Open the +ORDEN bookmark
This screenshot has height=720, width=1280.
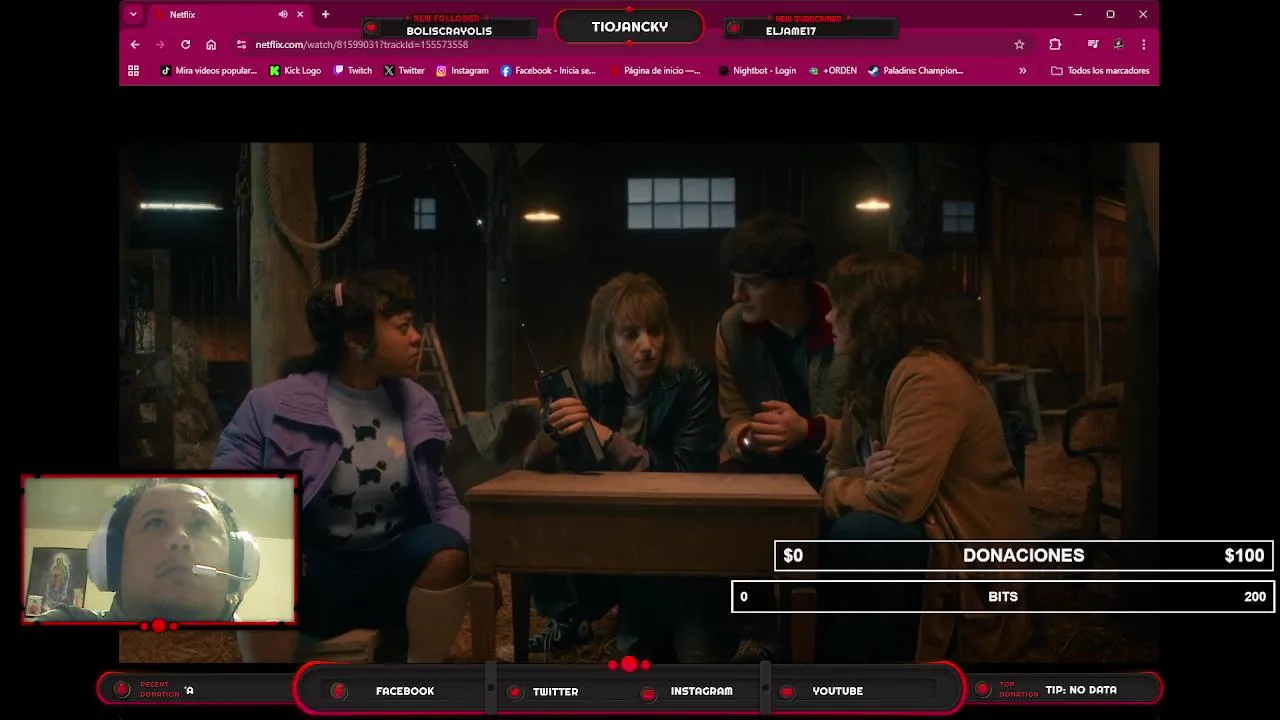click(x=833, y=71)
